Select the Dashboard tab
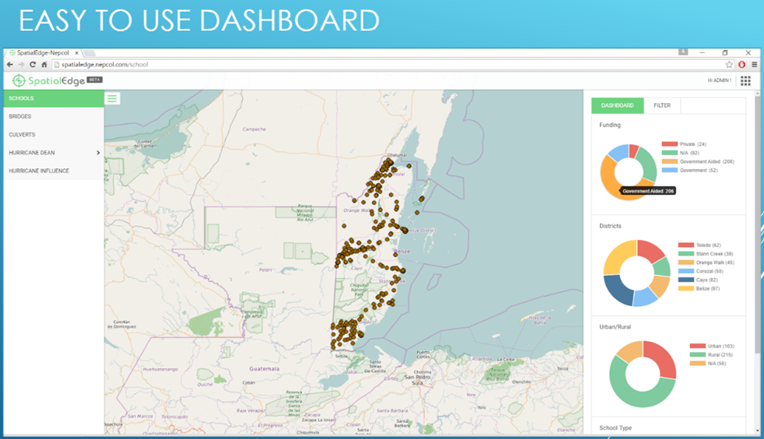Viewport: 764px width, 439px height. tap(617, 105)
